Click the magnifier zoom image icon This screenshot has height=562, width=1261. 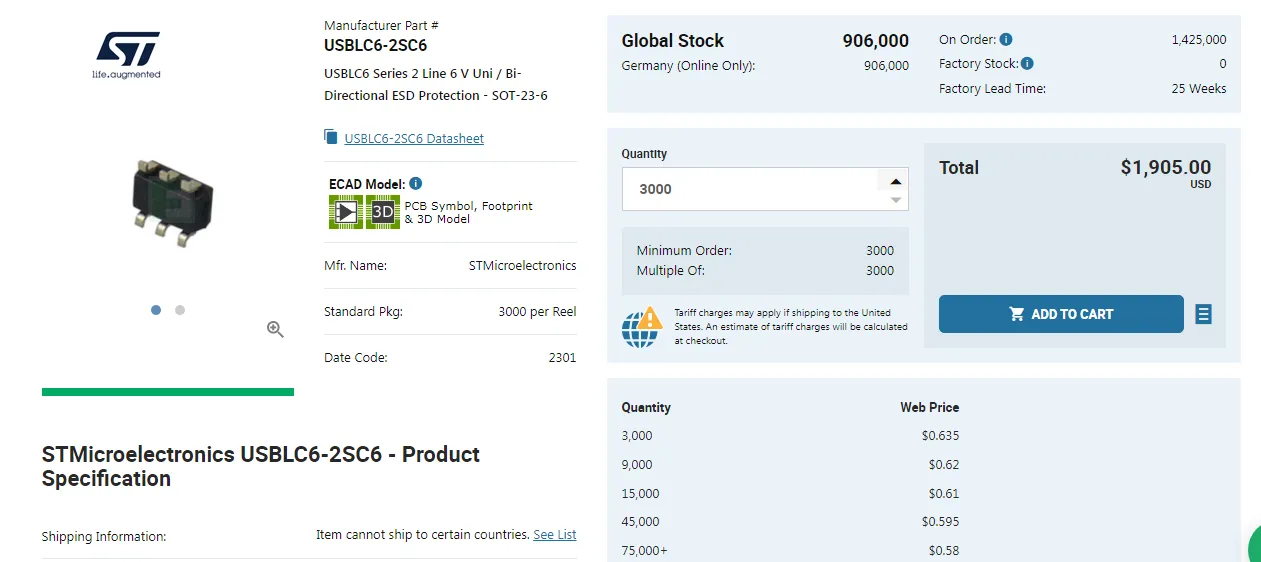(x=275, y=329)
